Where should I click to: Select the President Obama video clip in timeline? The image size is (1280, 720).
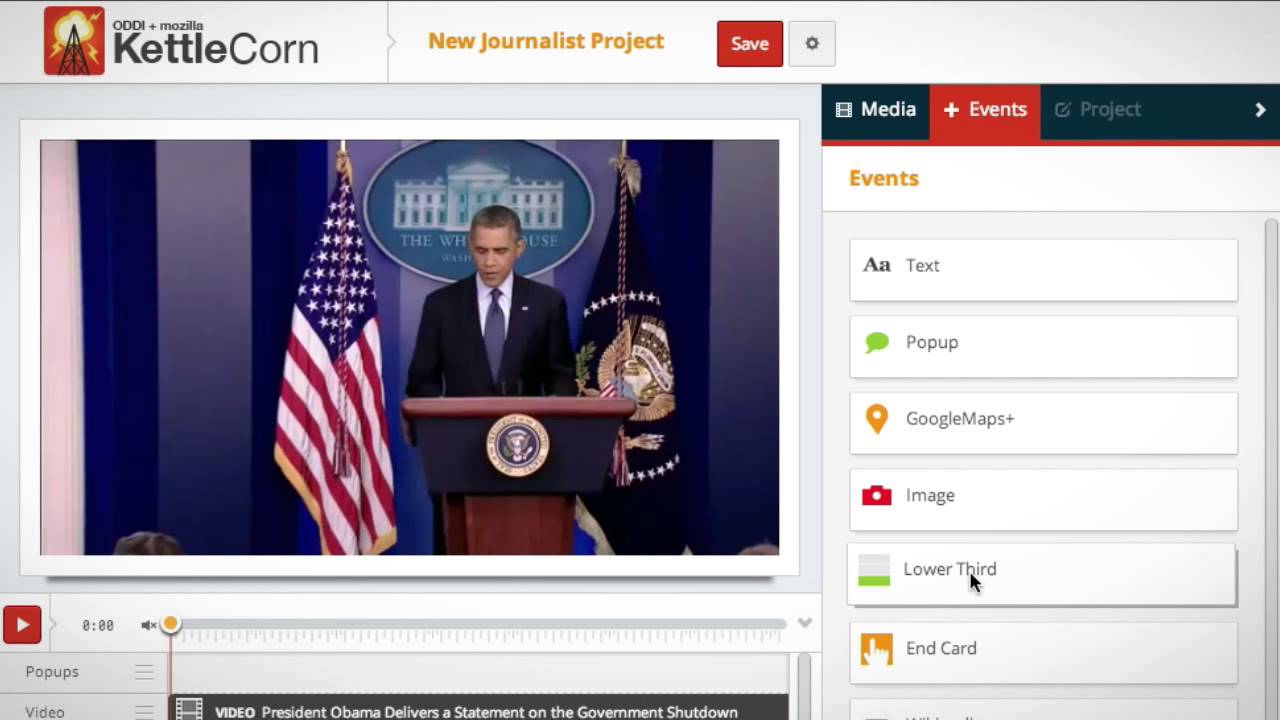point(478,711)
